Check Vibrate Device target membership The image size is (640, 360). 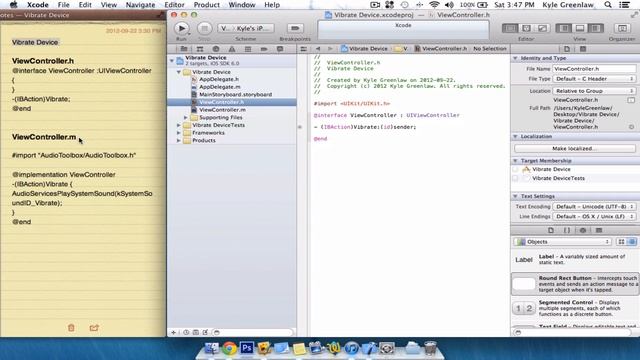click(x=516, y=169)
